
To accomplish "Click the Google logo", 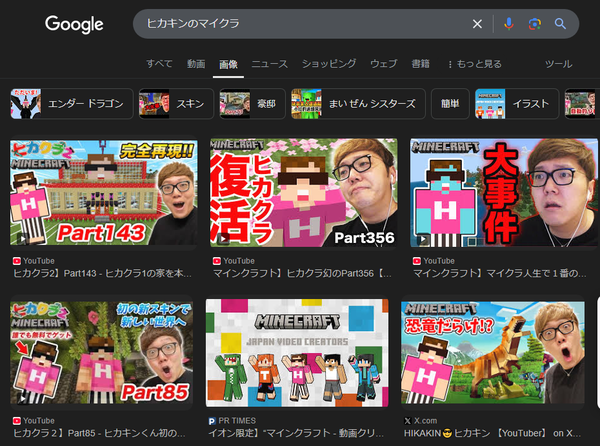I will coord(74,24).
